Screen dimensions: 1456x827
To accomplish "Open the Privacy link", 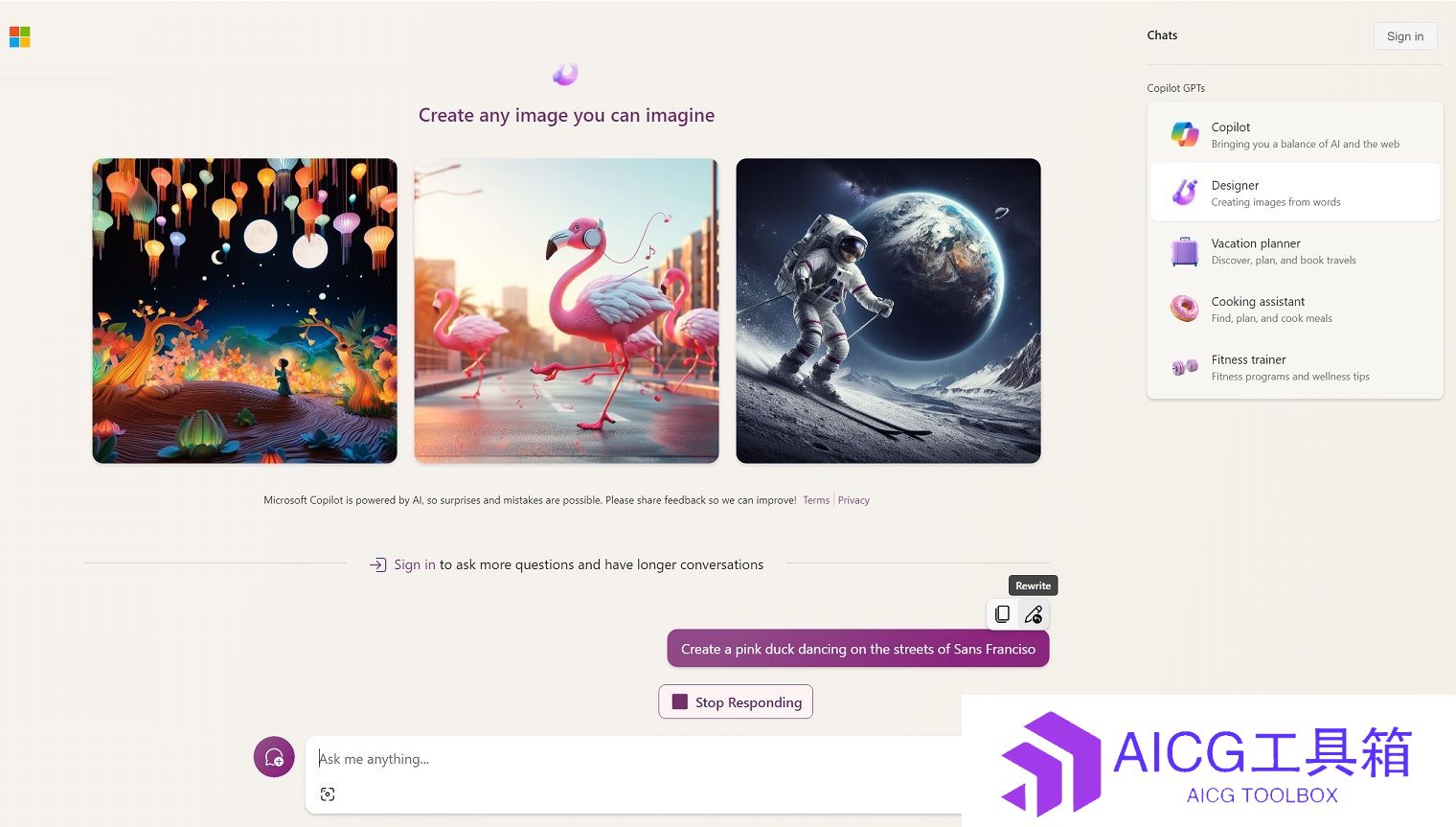I will pos(853,500).
